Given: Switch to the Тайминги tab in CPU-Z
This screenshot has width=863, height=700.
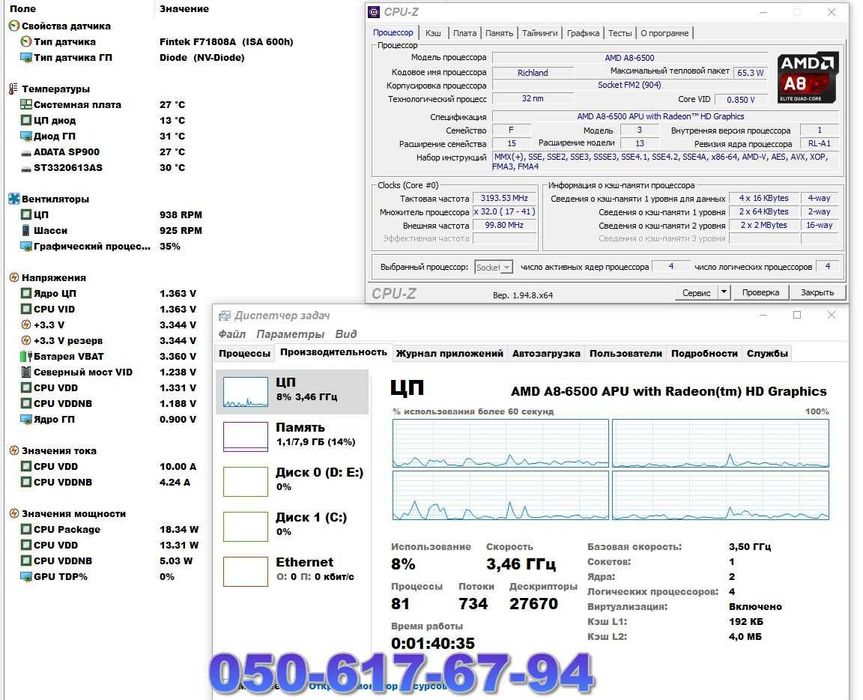Looking at the screenshot, I should 539,33.
